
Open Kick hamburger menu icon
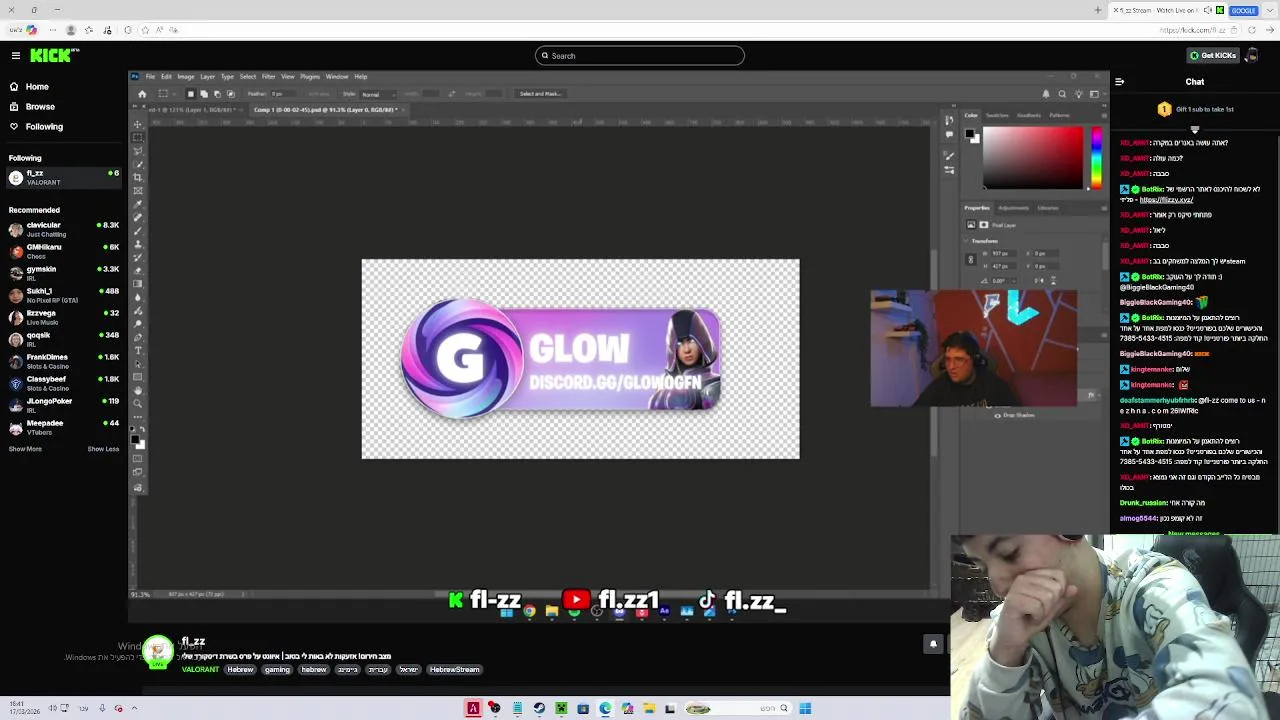tap(16, 56)
